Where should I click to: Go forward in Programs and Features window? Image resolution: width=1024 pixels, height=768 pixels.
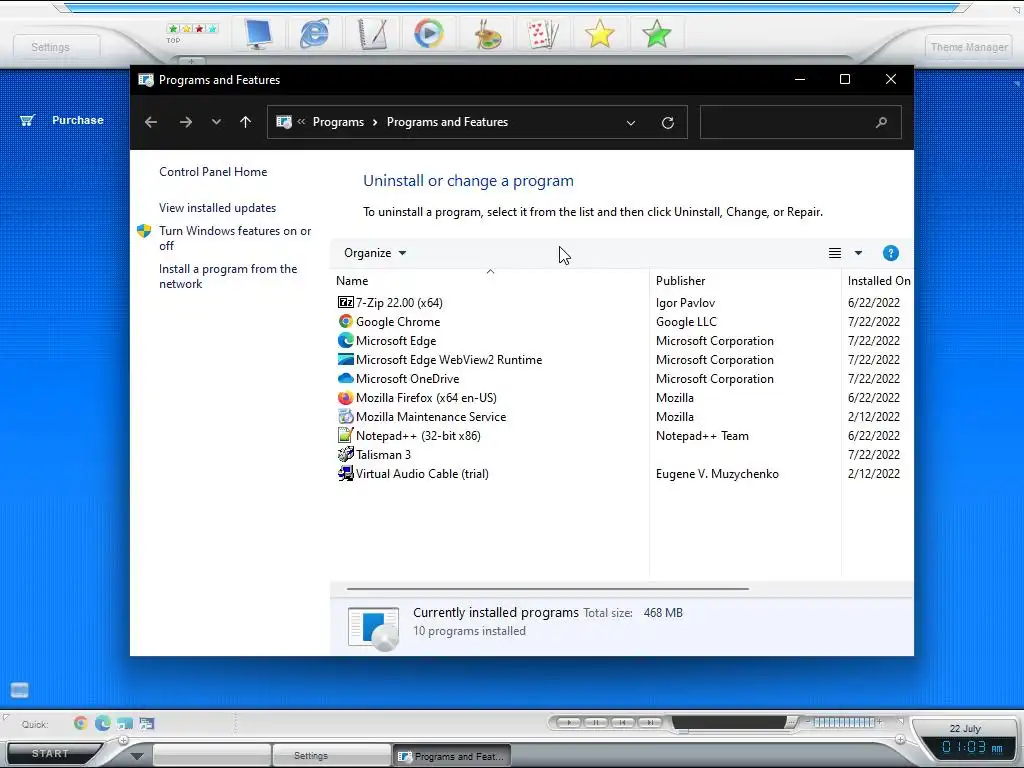tap(186, 122)
